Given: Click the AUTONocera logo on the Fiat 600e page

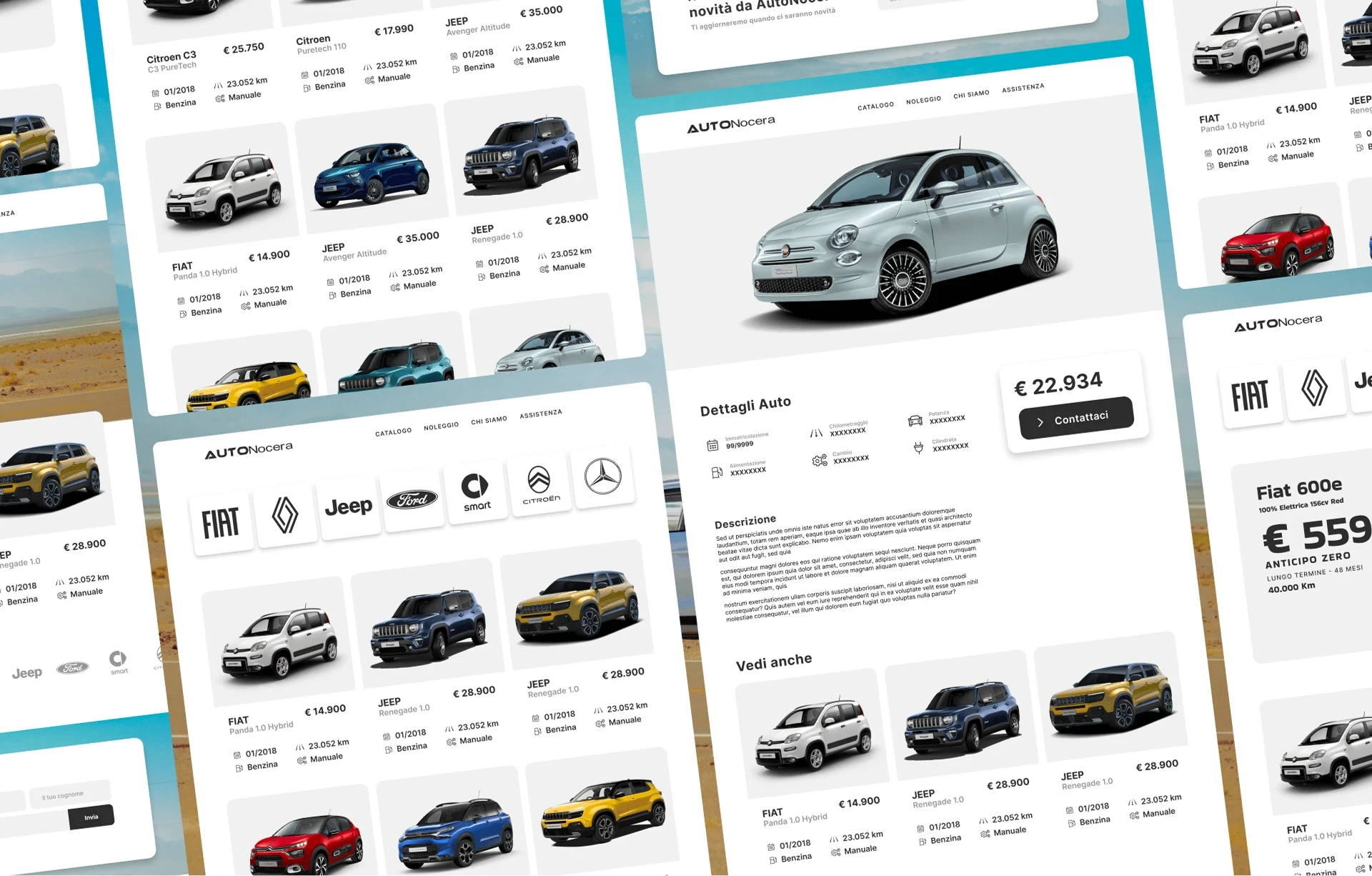Looking at the screenshot, I should [1278, 323].
